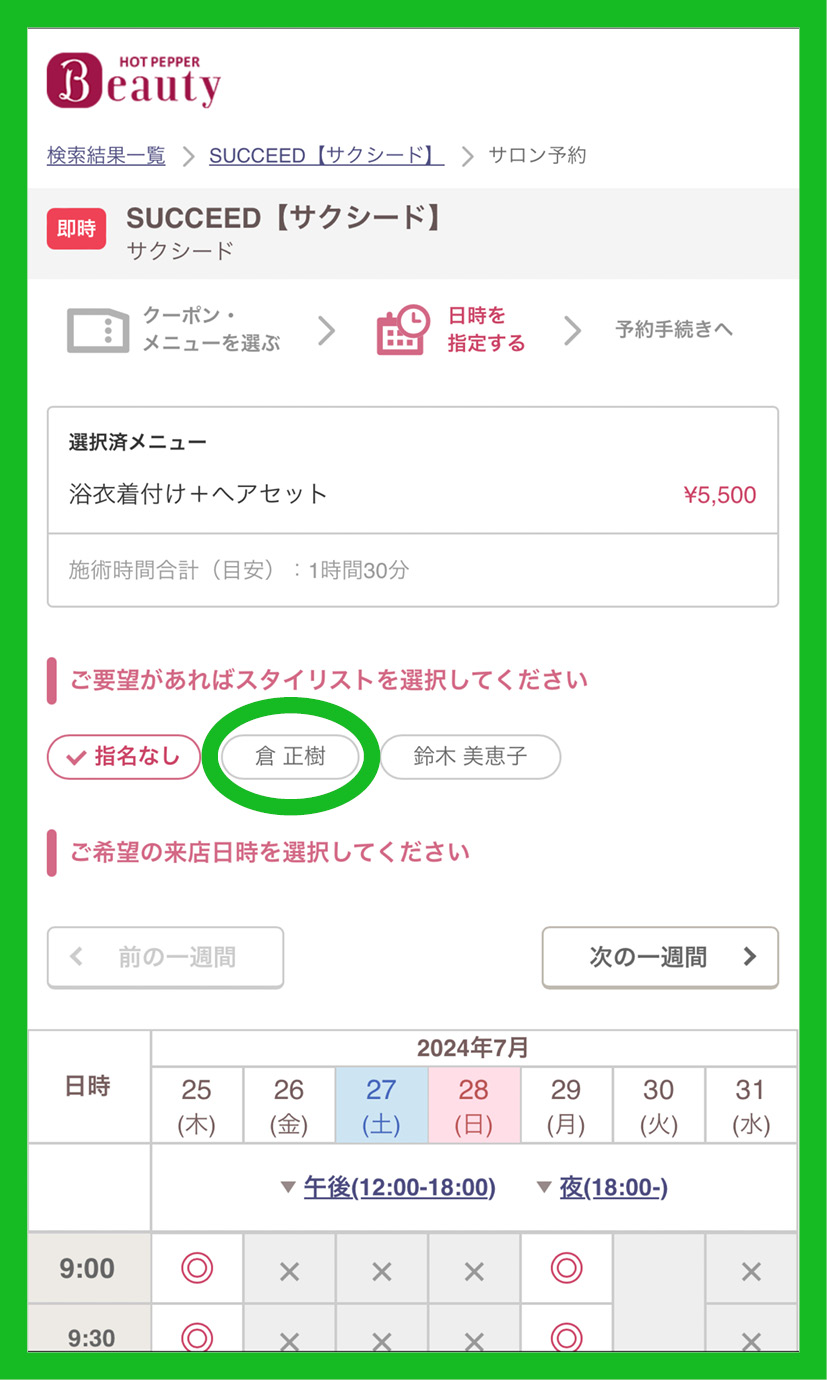Go to クーポン・メニューを選ぶ step
This screenshot has height=1380, width=827.
tap(211, 330)
